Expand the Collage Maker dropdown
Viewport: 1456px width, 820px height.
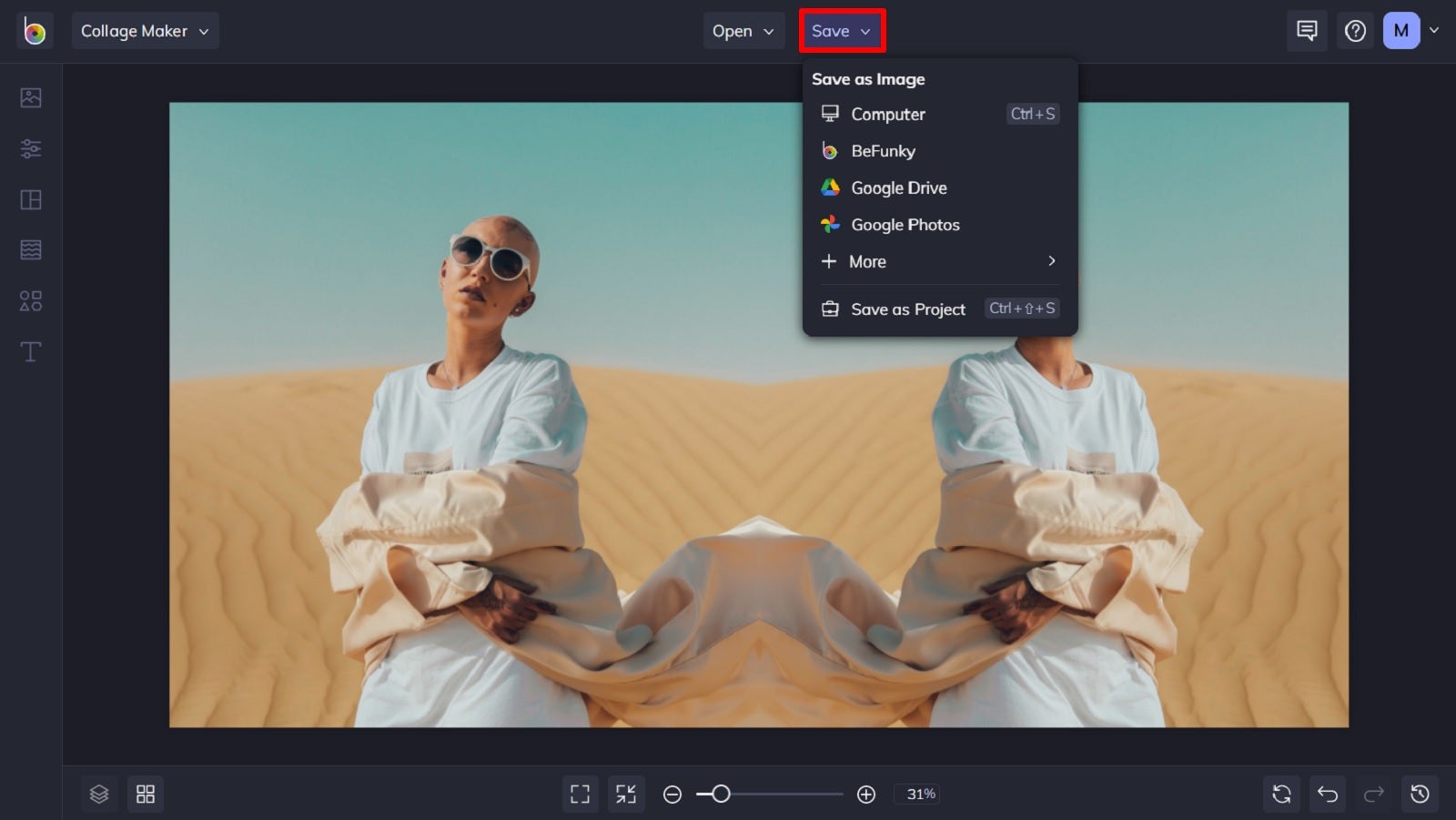coord(145,30)
